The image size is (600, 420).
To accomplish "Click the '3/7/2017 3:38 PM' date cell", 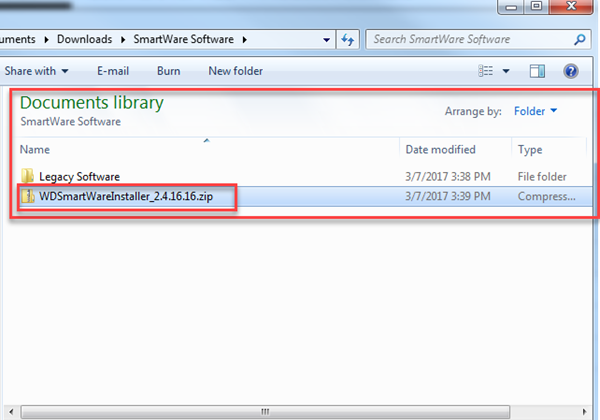I will tap(448, 176).
